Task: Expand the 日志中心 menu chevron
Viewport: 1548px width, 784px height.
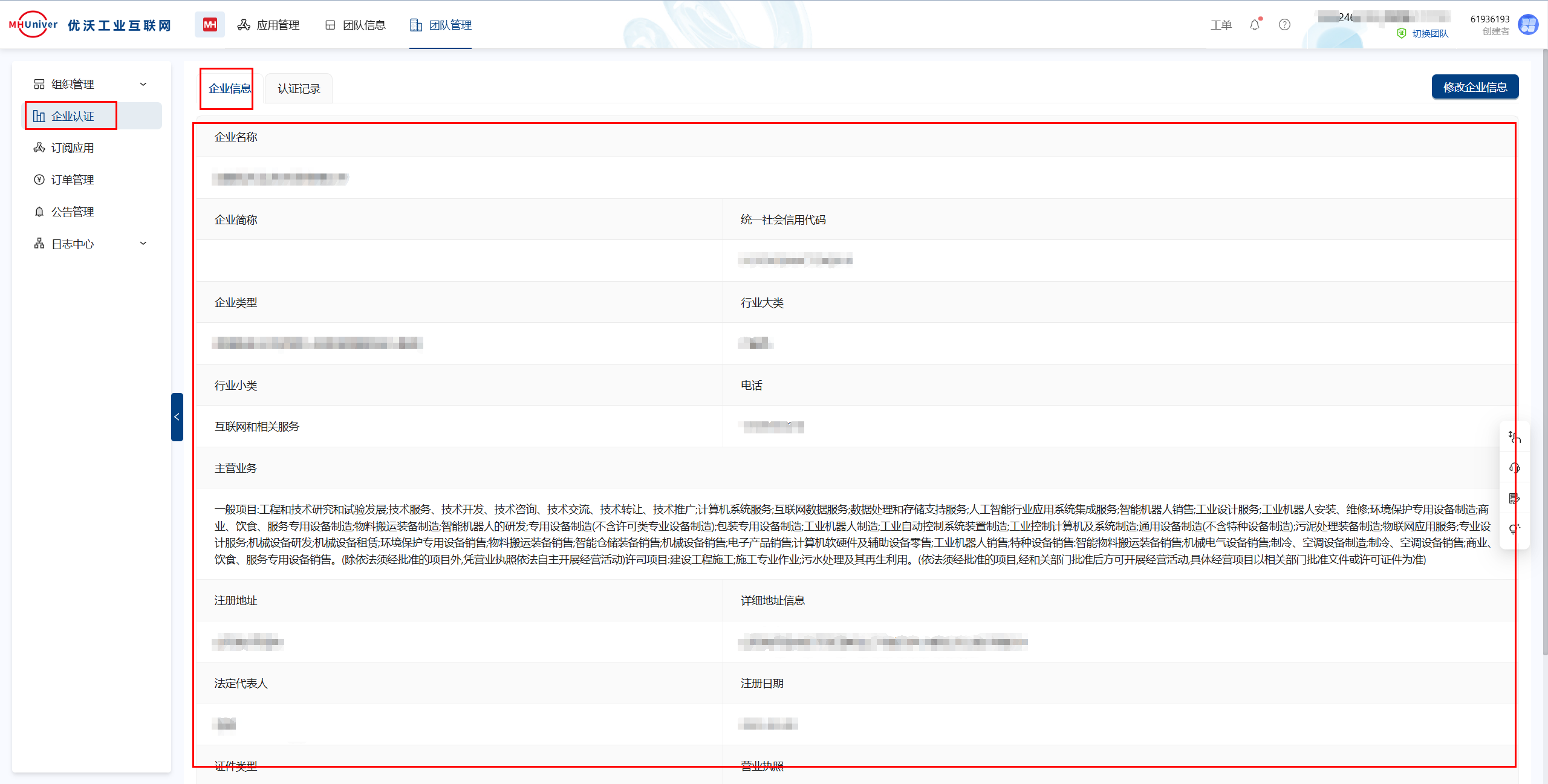Action: pos(143,244)
